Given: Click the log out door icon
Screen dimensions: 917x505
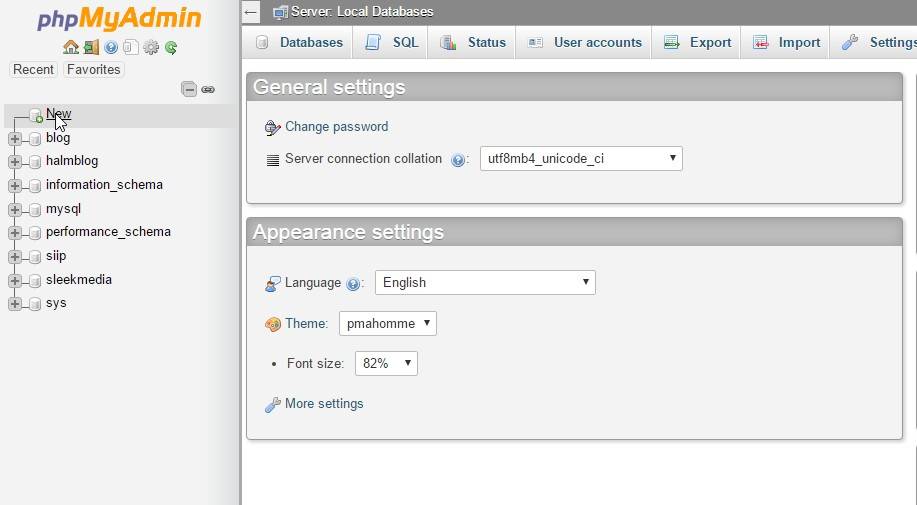Looking at the screenshot, I should pyautogui.click(x=91, y=47).
